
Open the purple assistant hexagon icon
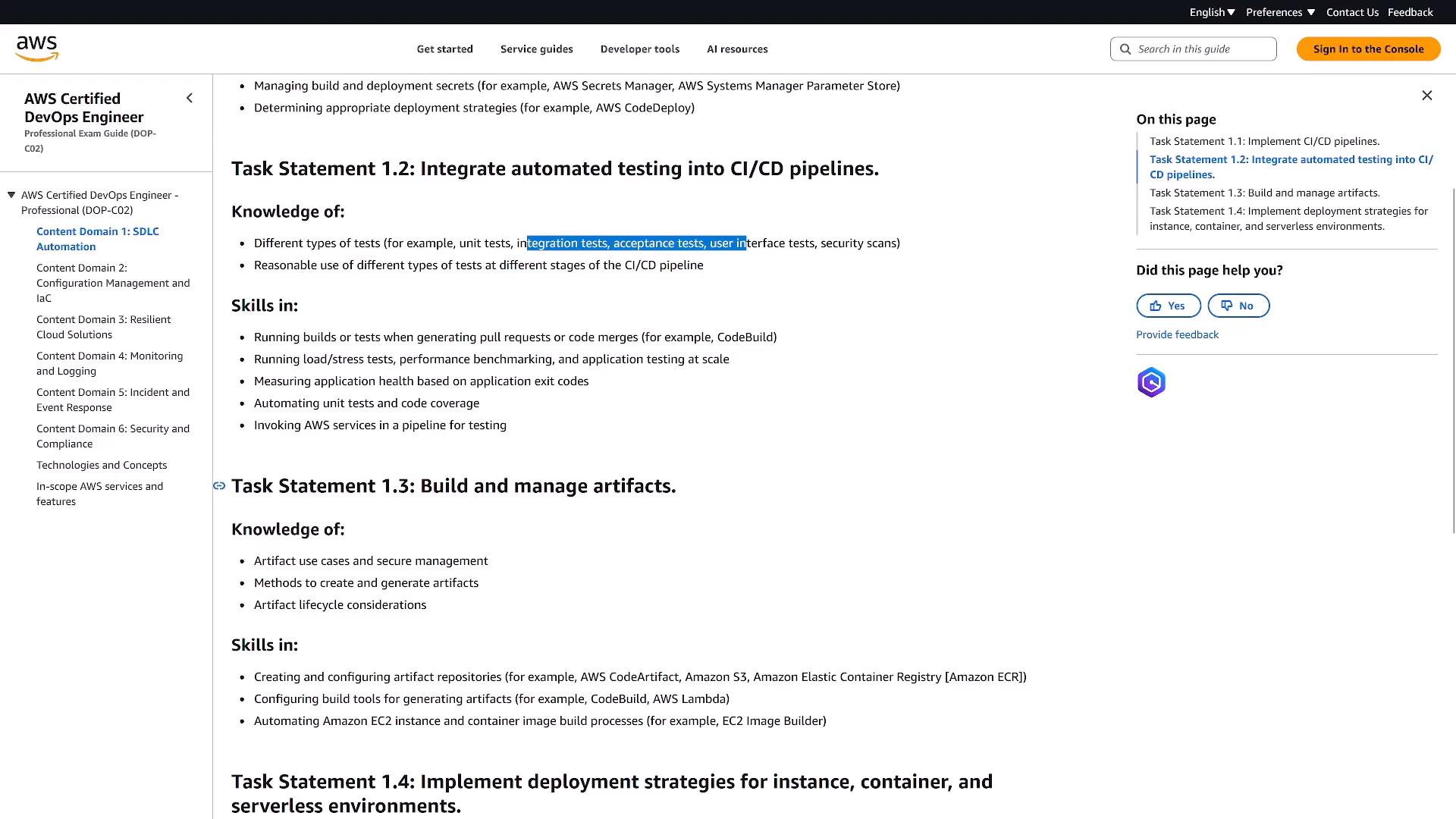coord(1150,382)
